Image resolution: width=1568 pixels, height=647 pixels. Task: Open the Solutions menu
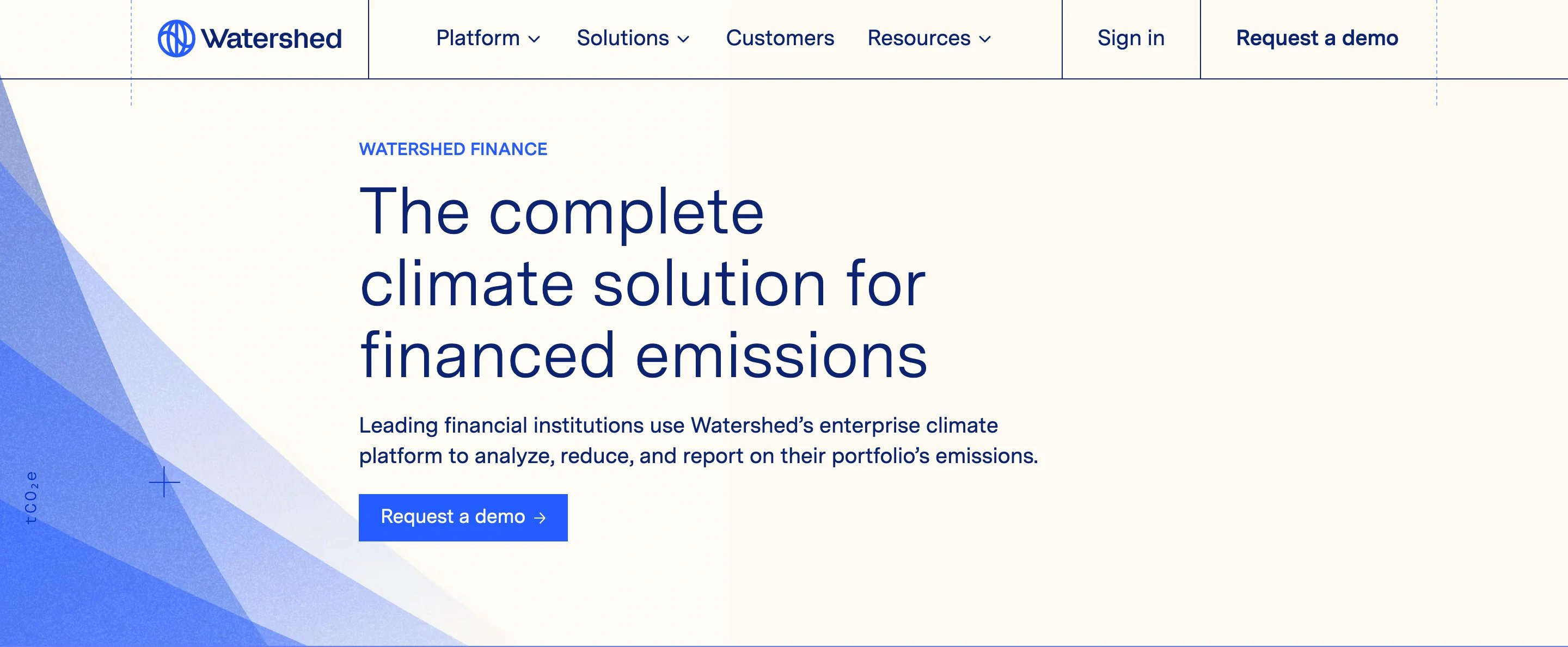(x=622, y=38)
